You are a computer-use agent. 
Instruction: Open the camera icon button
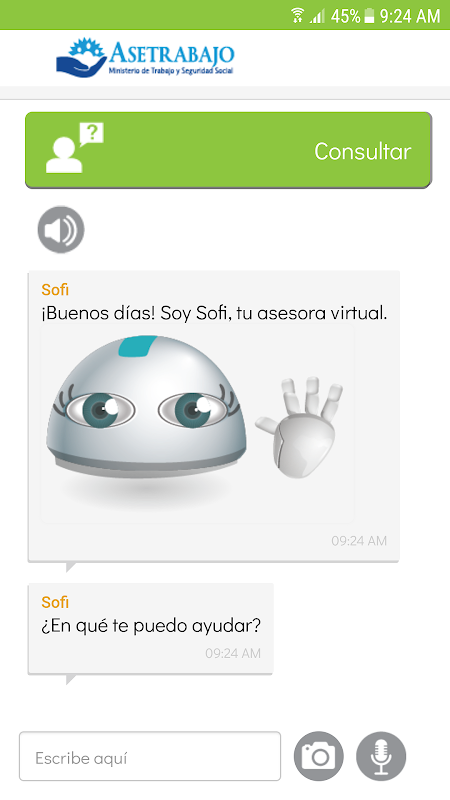(x=319, y=756)
